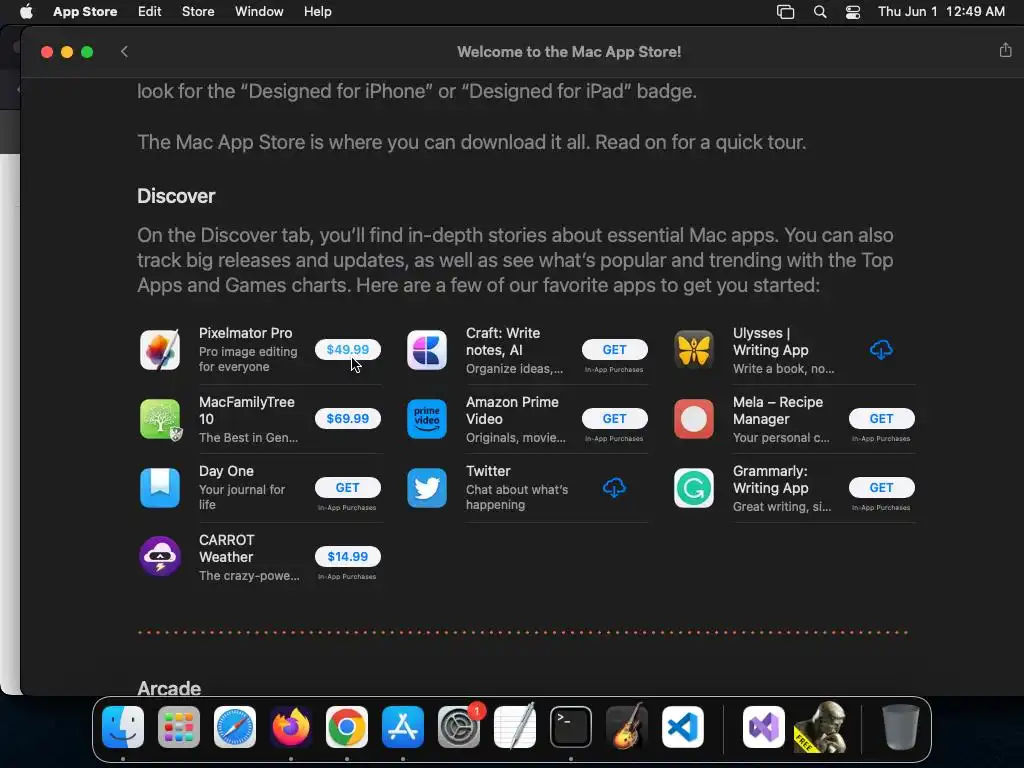The width and height of the screenshot is (1024, 768).
Task: Open the Ulysses | Writing App title
Action: 771,342
